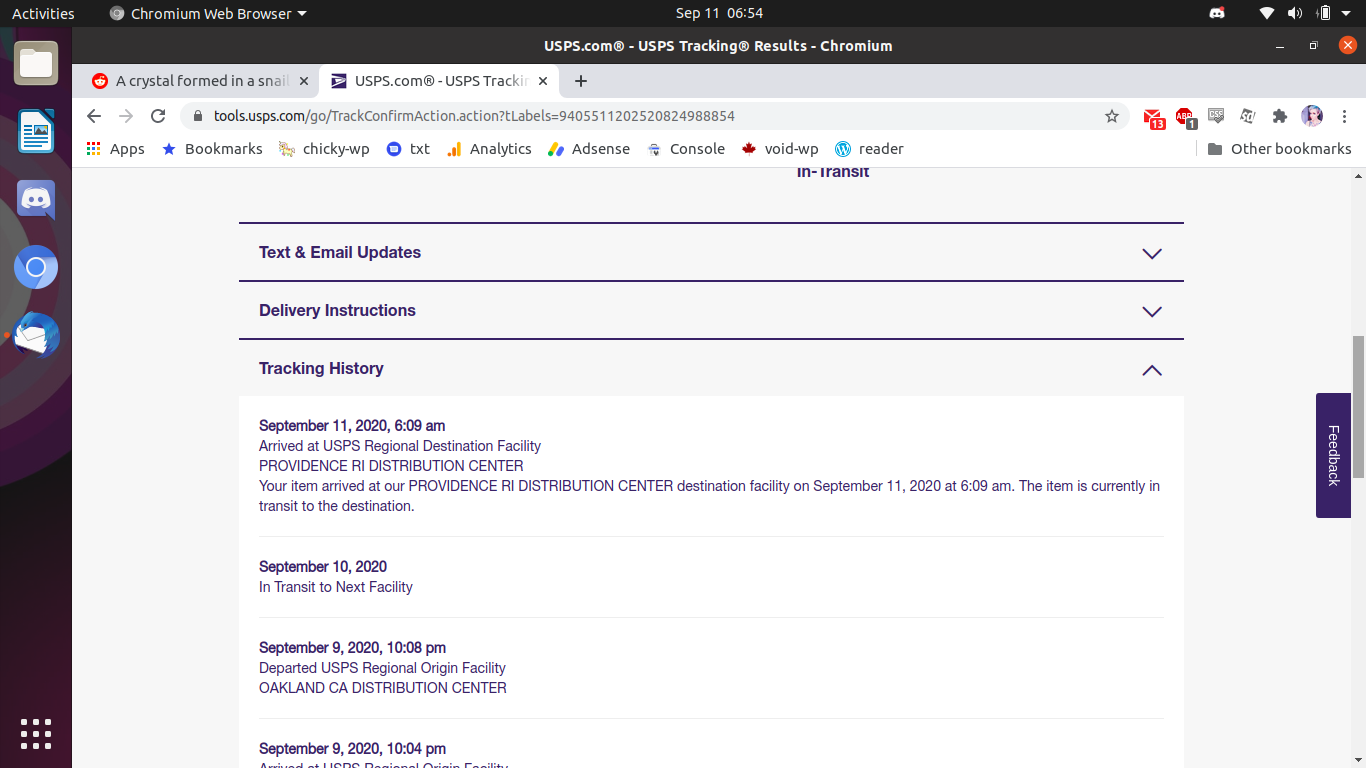Show Applications grid in the dock

[36, 733]
